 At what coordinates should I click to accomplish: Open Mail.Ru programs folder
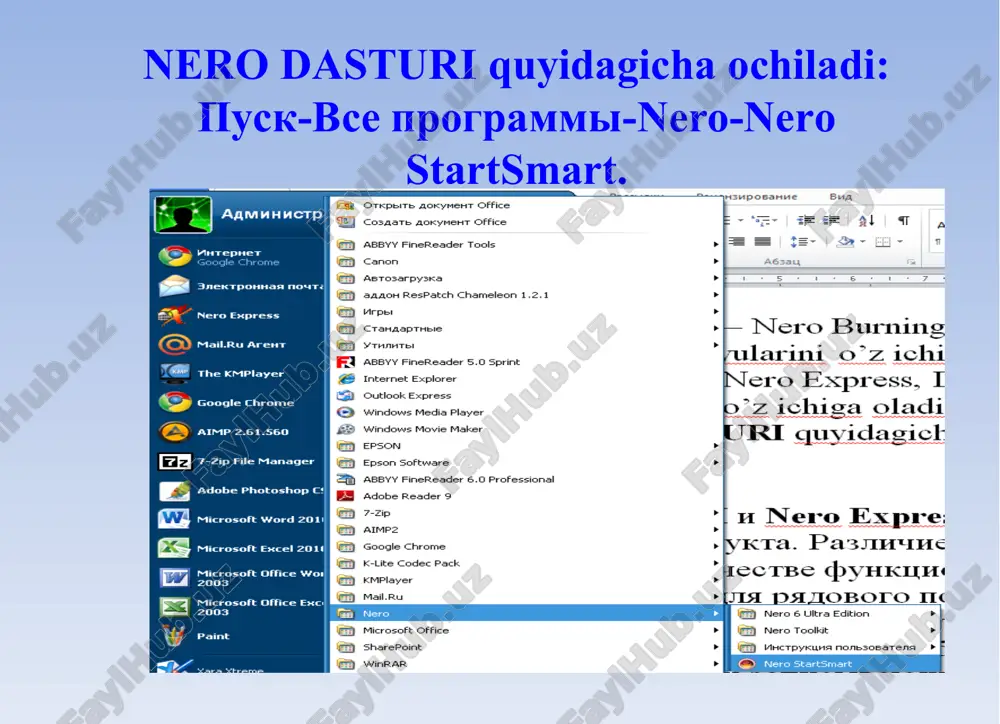[524, 596]
